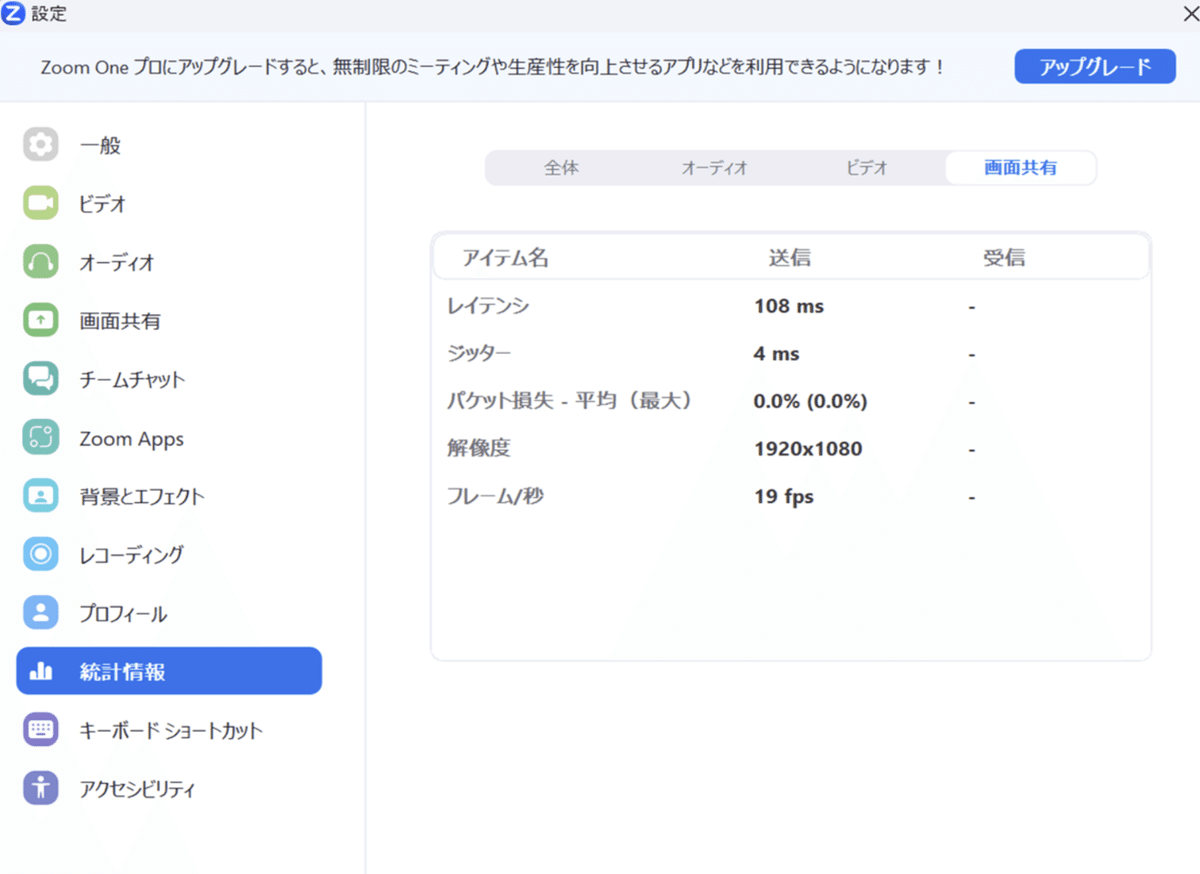
Task: Click the ジッター row label
Action: 479,354
